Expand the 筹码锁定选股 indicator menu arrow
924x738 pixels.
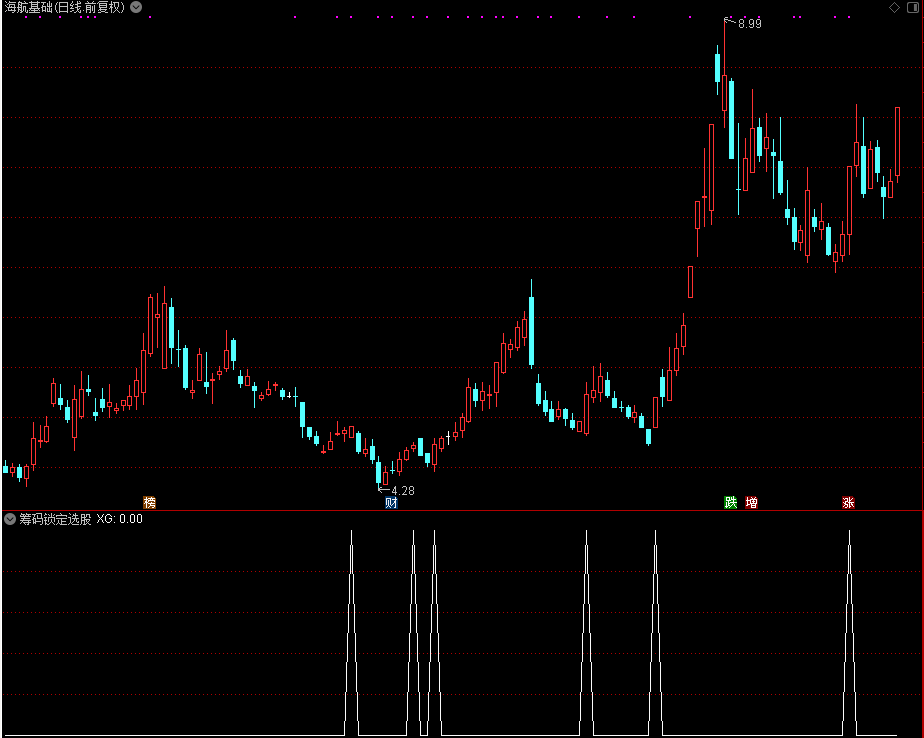pyautogui.click(x=10, y=519)
